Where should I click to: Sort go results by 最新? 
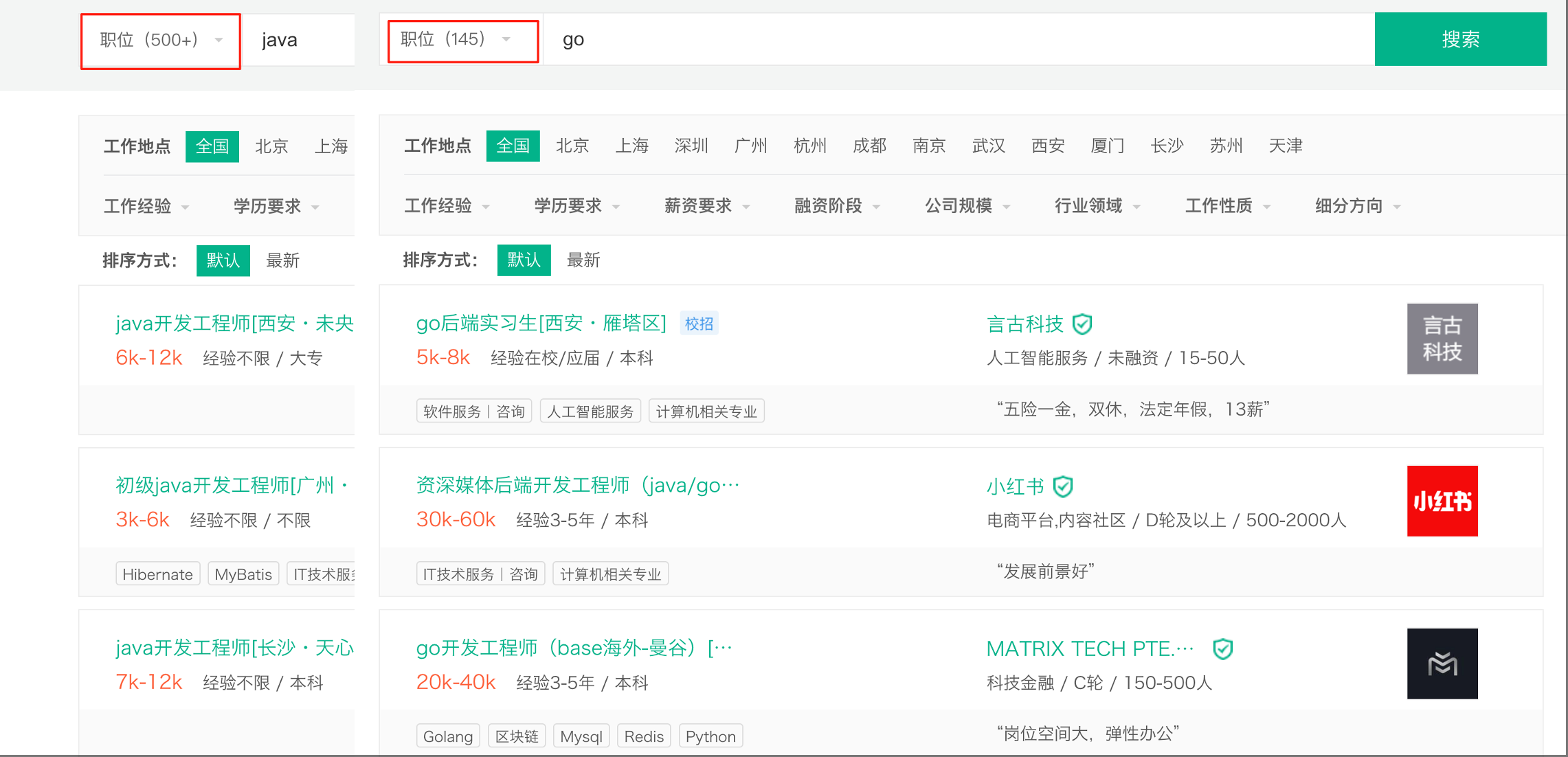(583, 260)
